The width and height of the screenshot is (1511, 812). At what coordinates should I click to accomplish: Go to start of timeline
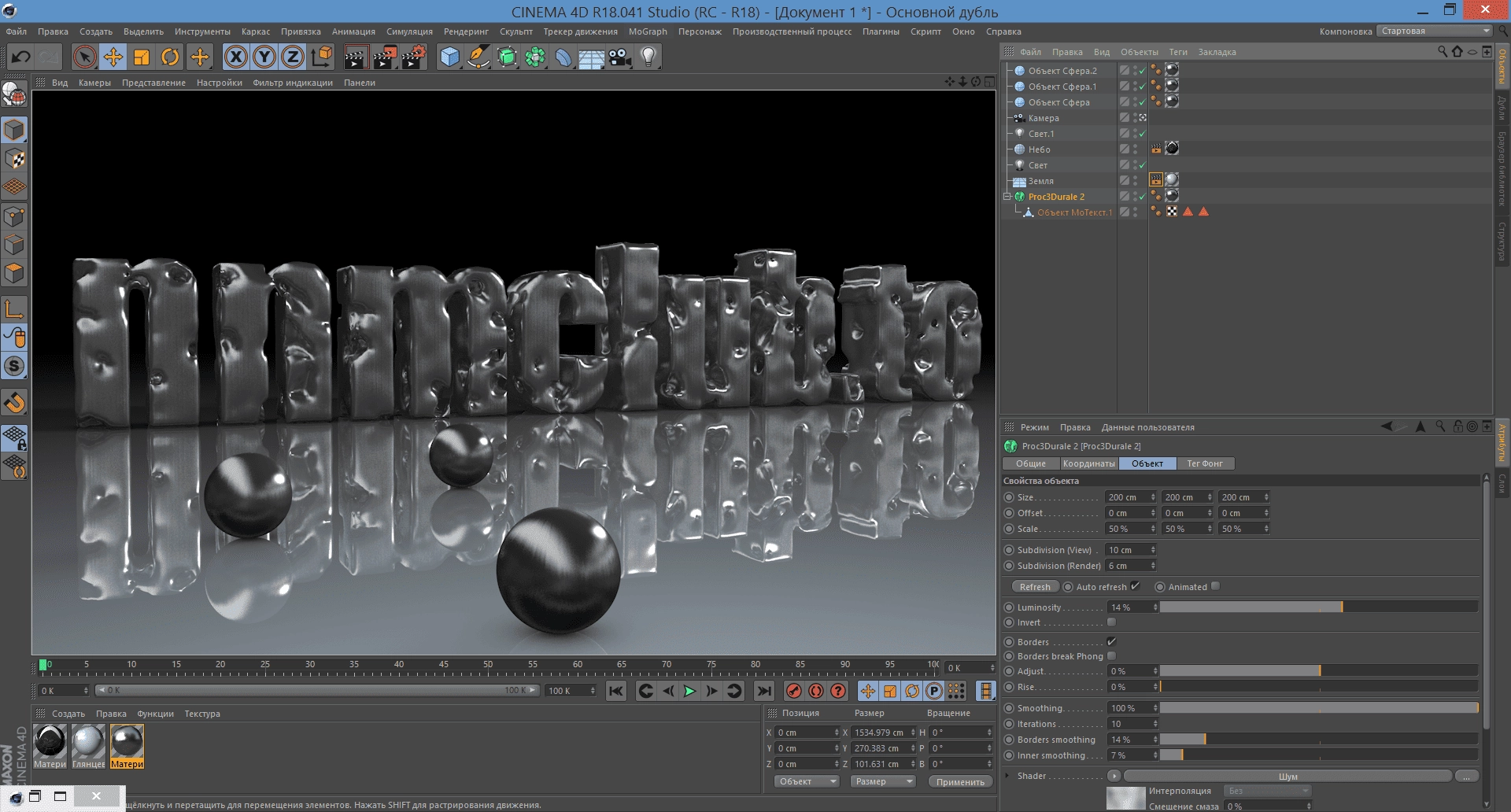[616, 691]
